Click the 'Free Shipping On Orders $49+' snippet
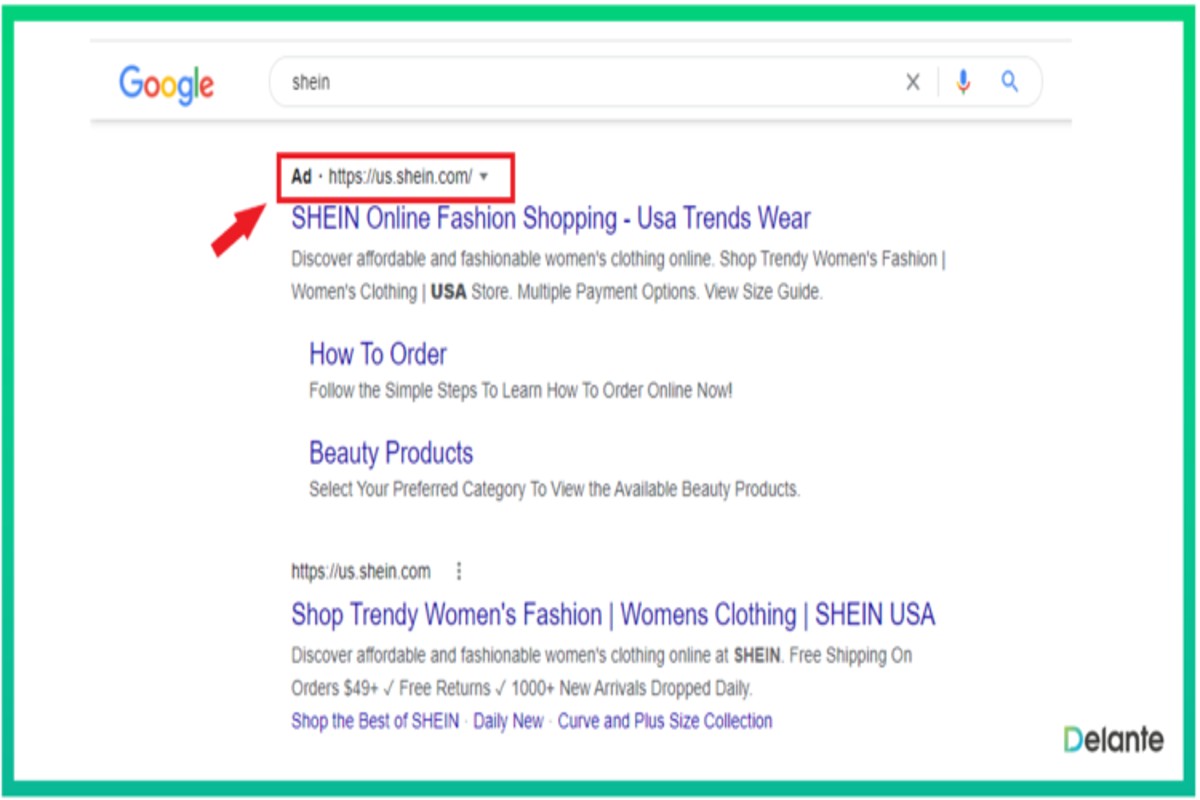The width and height of the screenshot is (1200, 800). (601, 672)
